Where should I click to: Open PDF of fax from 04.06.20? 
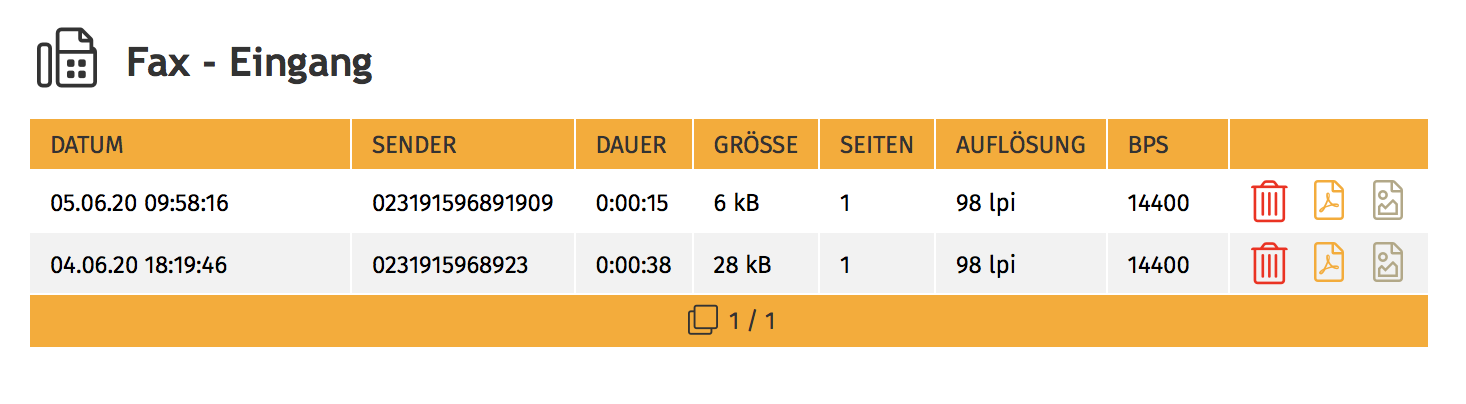click(1329, 264)
